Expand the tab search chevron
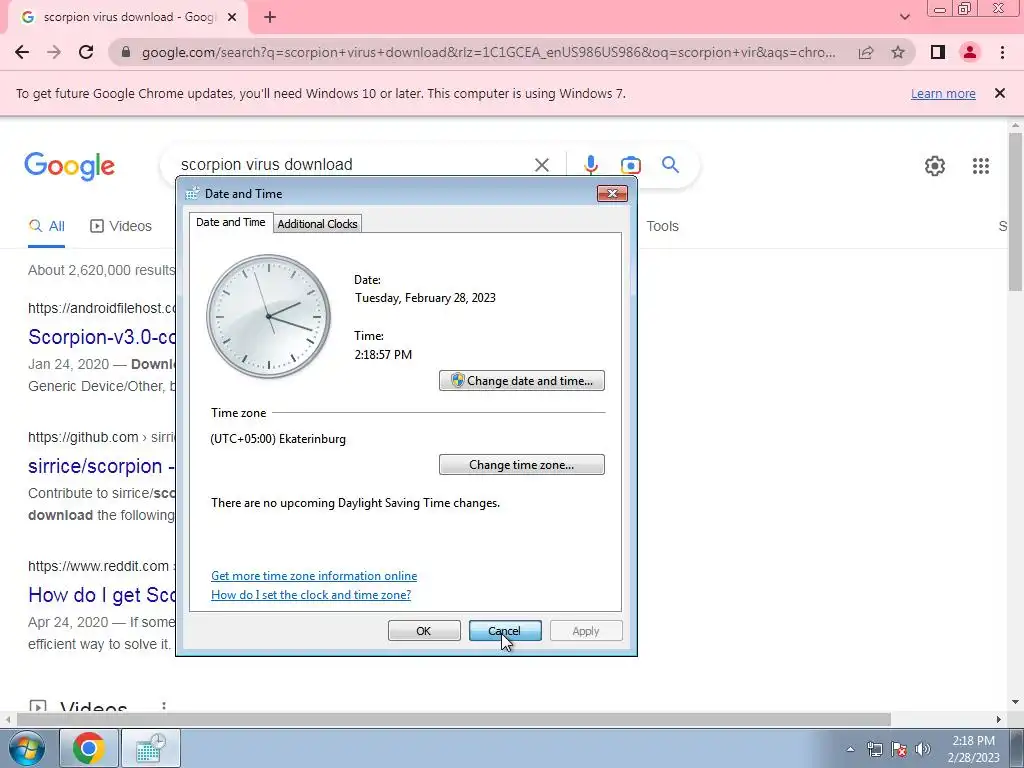 pos(904,18)
